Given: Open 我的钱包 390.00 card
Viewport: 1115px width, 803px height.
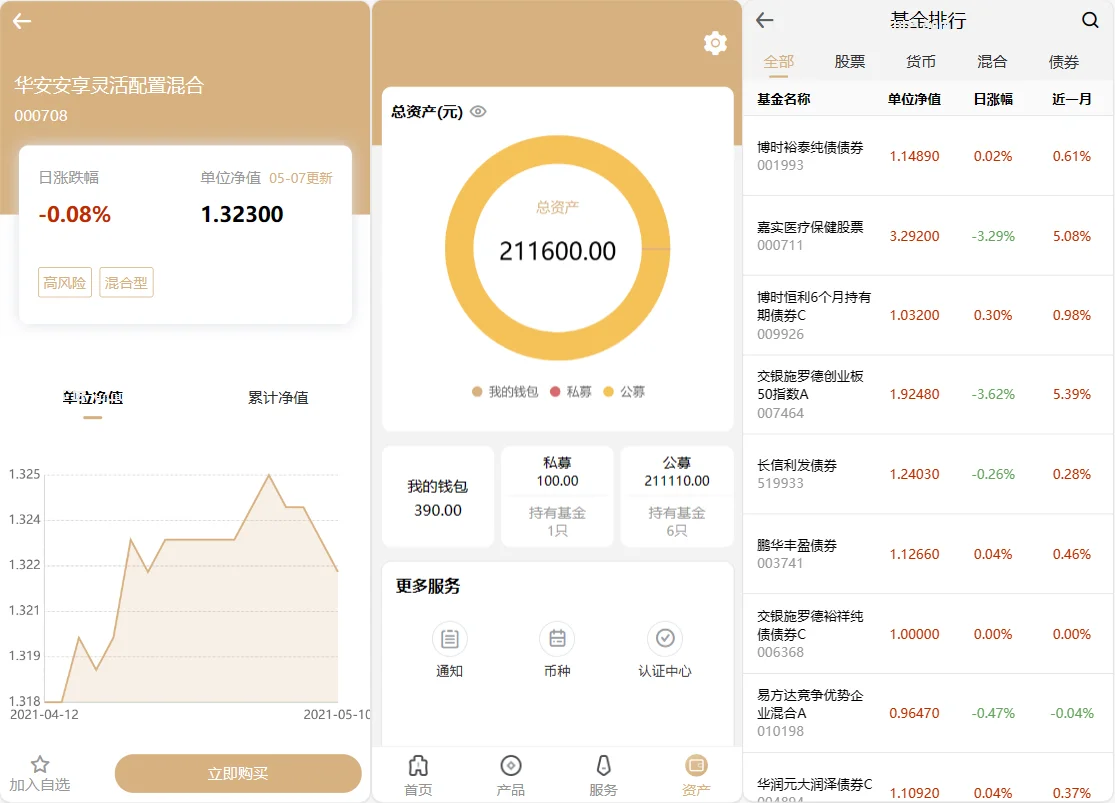Looking at the screenshot, I should (438, 497).
